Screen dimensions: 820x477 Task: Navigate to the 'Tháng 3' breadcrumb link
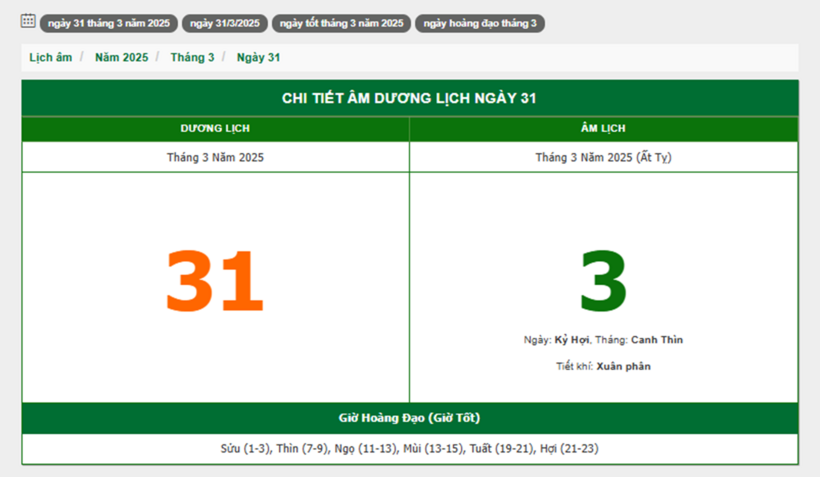tap(192, 58)
